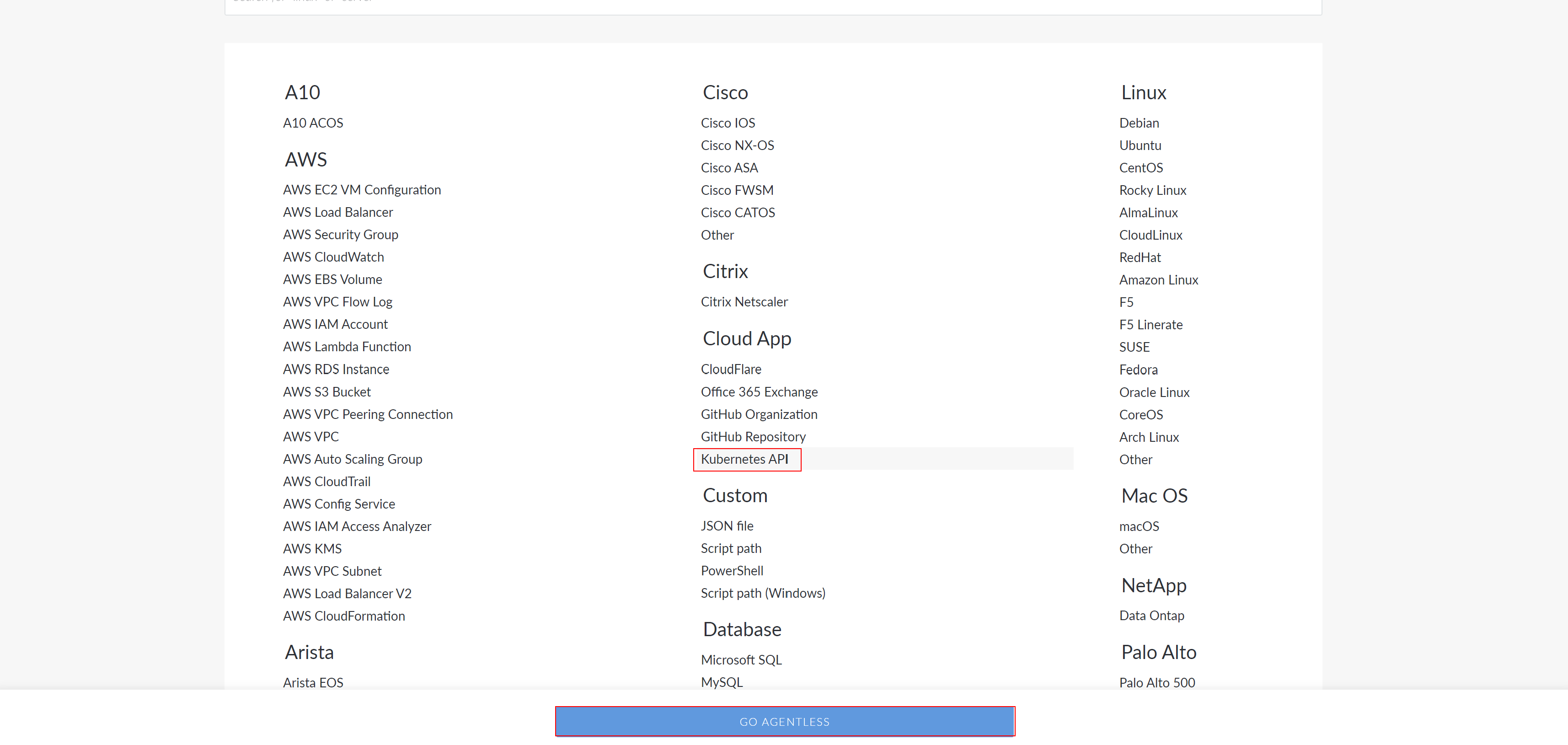Choose PowerShell

[732, 571]
